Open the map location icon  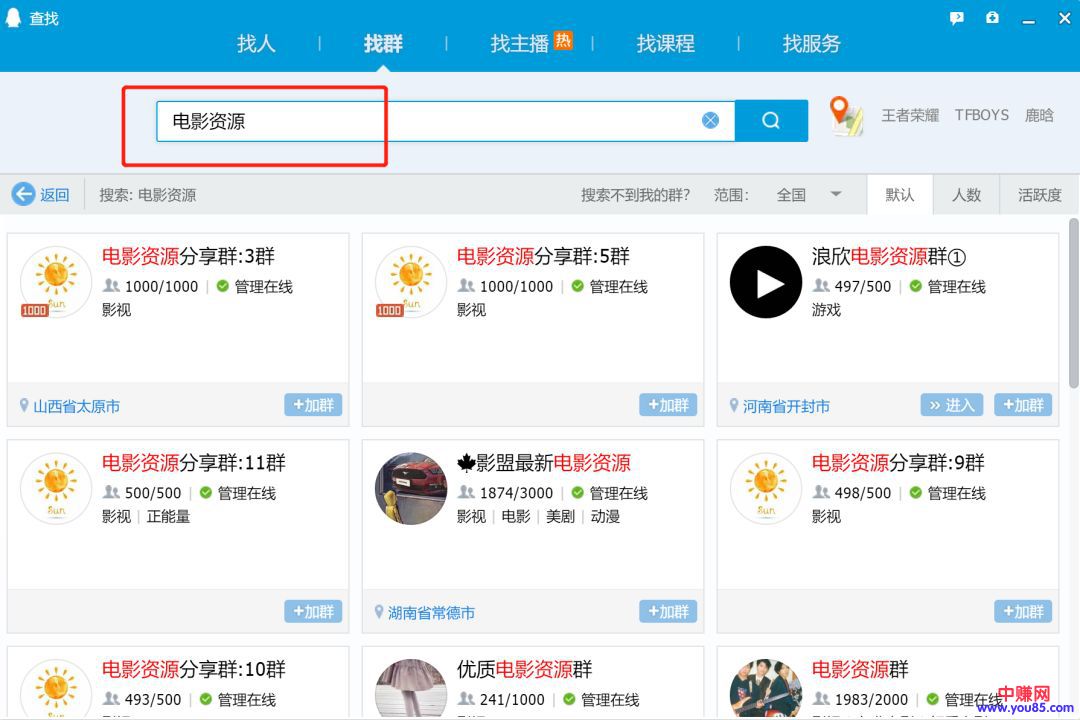846,117
